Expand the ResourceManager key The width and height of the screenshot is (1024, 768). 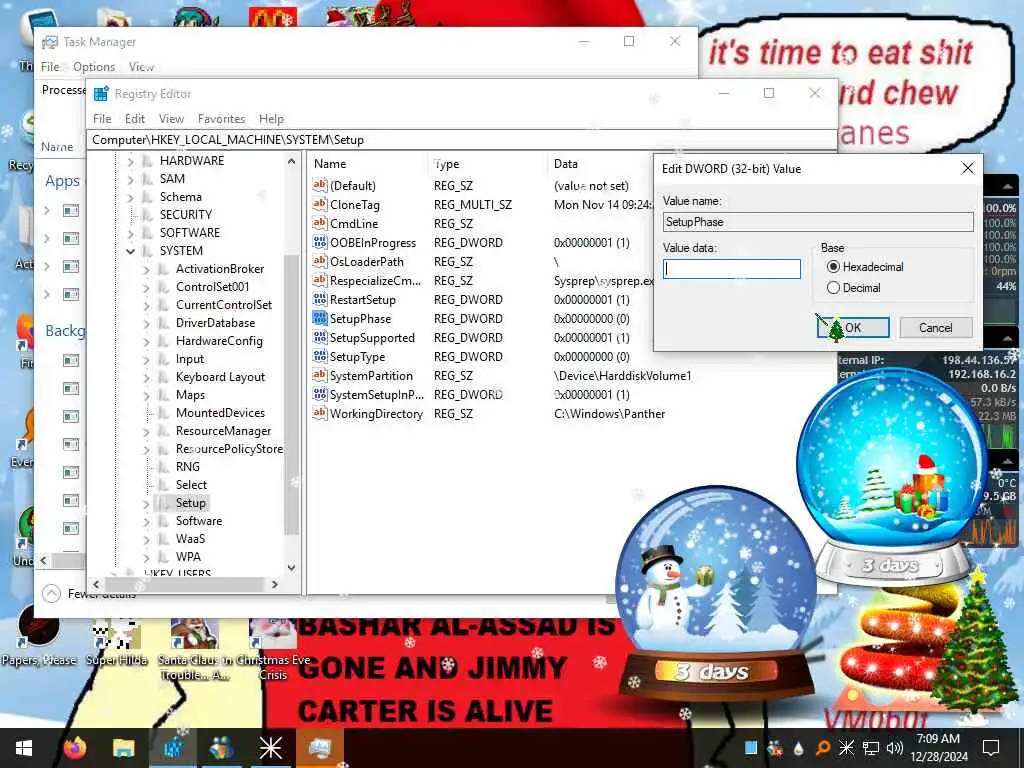146,431
